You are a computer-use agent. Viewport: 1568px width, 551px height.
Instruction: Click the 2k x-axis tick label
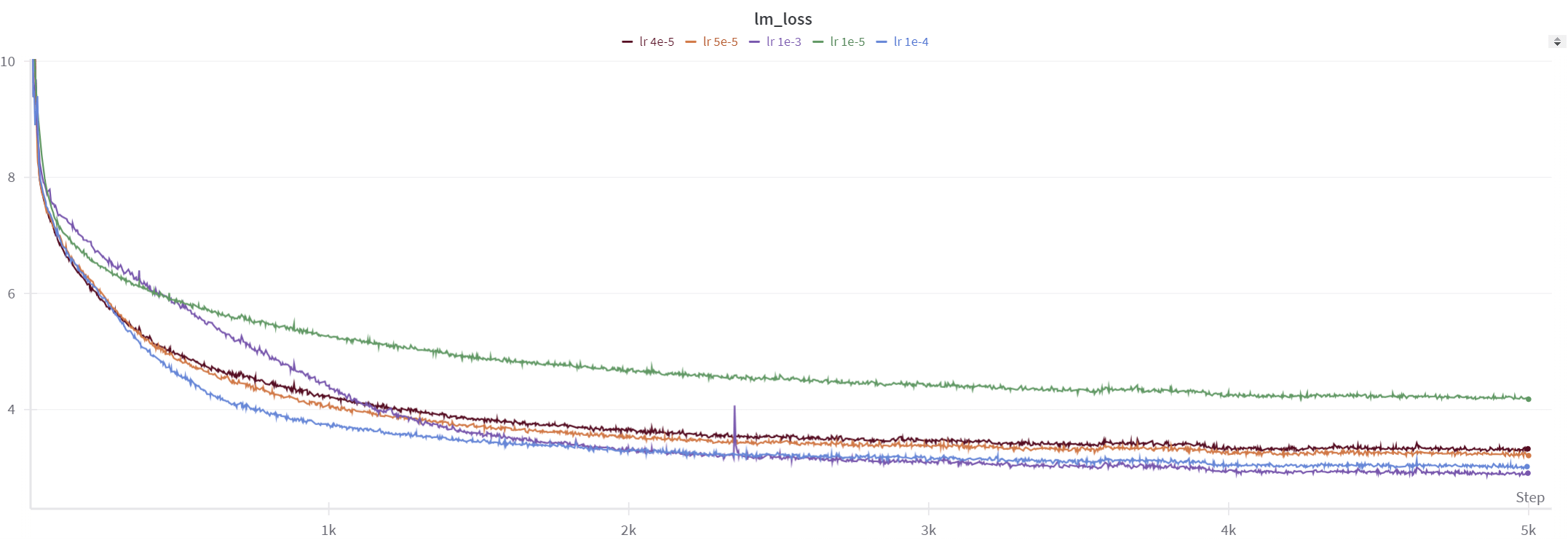629,531
